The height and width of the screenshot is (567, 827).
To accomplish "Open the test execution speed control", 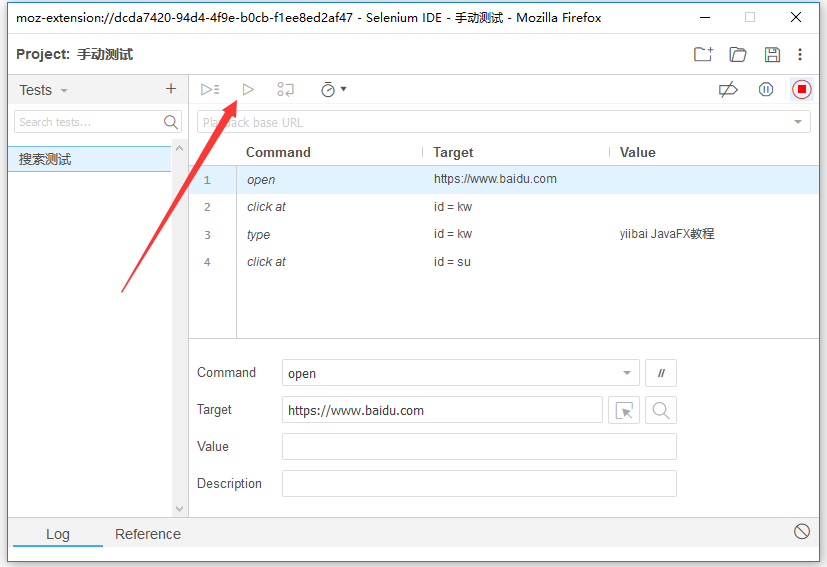I will click(x=333, y=90).
